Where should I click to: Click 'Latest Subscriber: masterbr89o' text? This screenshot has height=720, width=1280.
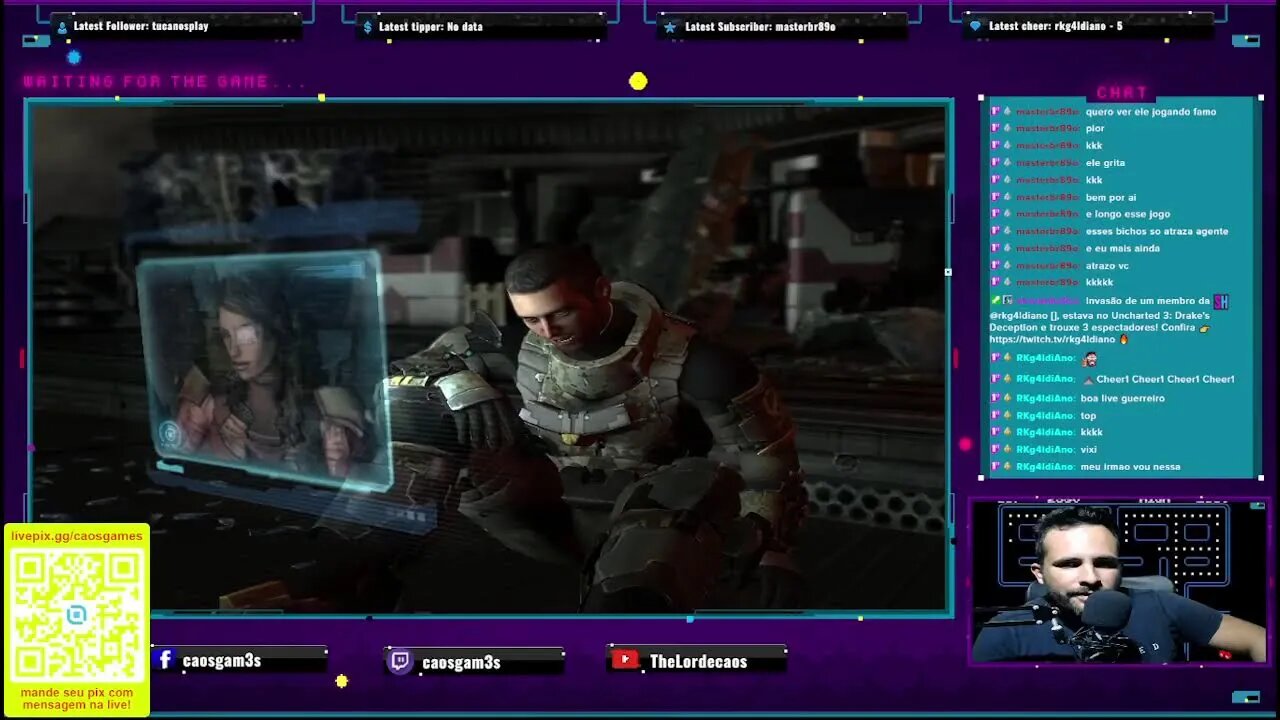pyautogui.click(x=760, y=27)
